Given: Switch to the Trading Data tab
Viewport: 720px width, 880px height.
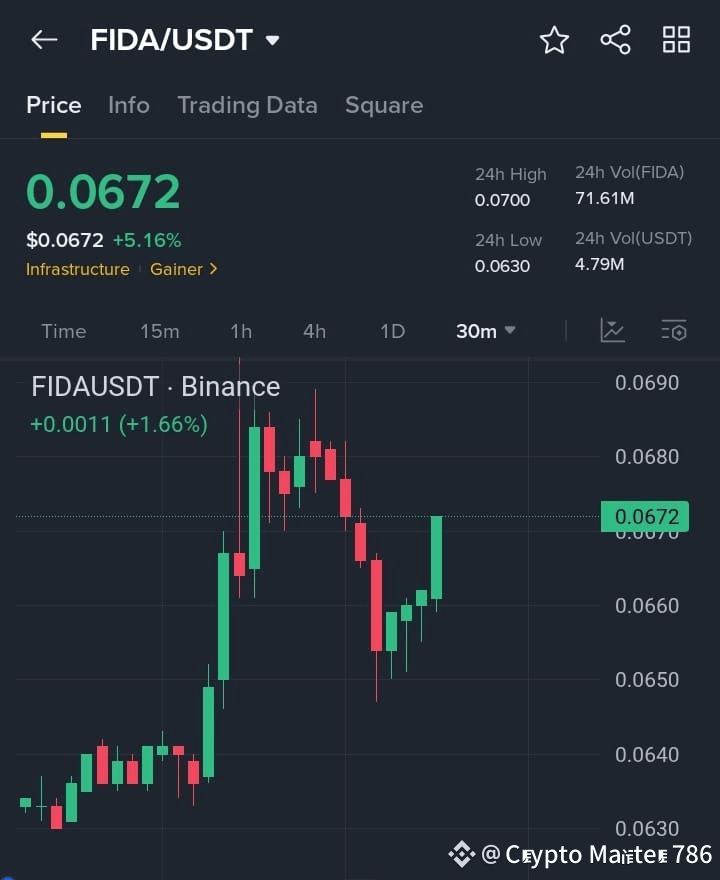Looking at the screenshot, I should coord(247,105).
